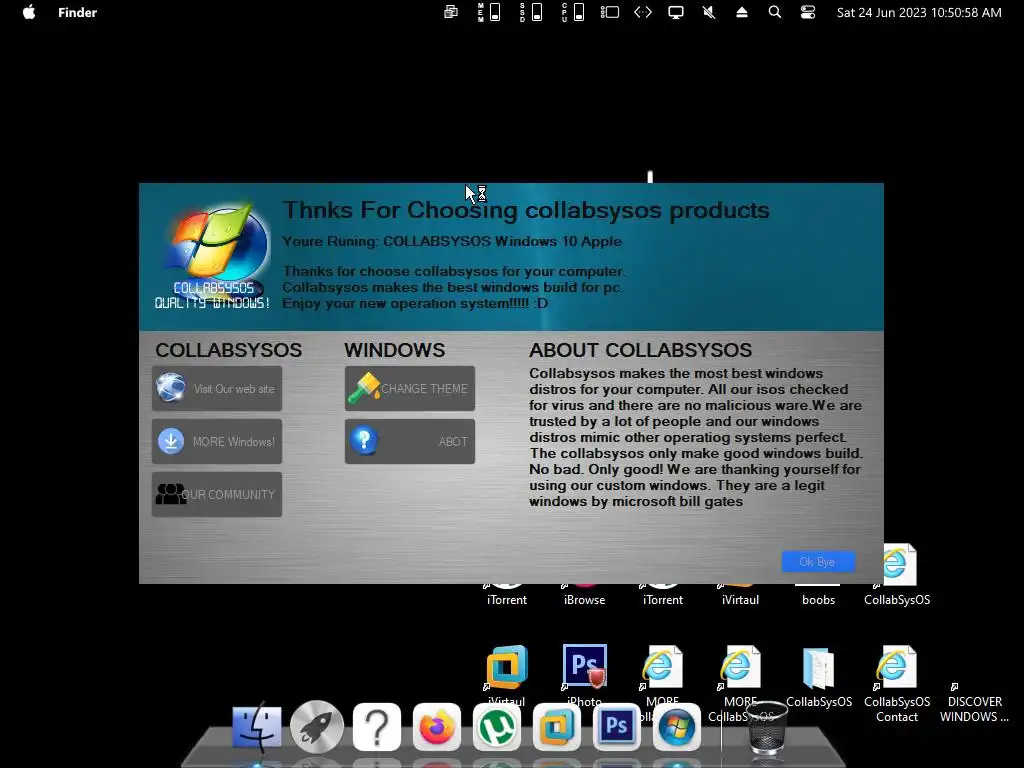Open Finder from the dock
This screenshot has width=1024, height=768.
257,726
